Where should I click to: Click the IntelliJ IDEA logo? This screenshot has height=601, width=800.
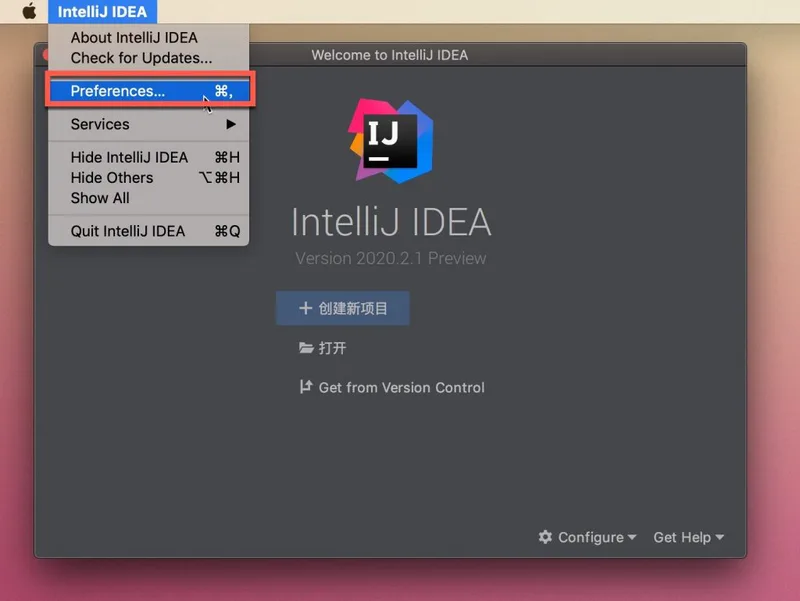click(391, 141)
